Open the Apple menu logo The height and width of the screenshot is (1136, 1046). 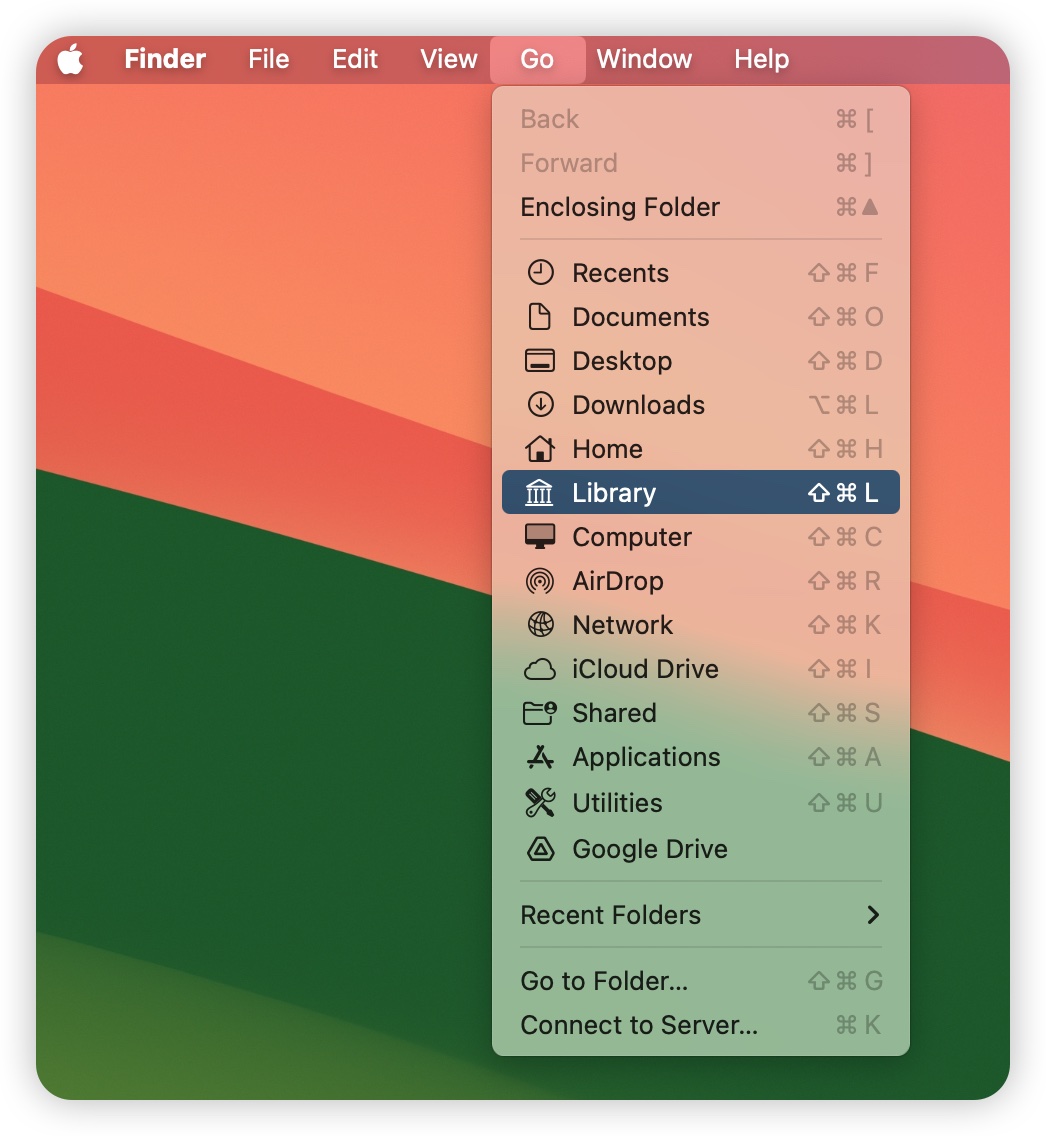click(x=70, y=59)
